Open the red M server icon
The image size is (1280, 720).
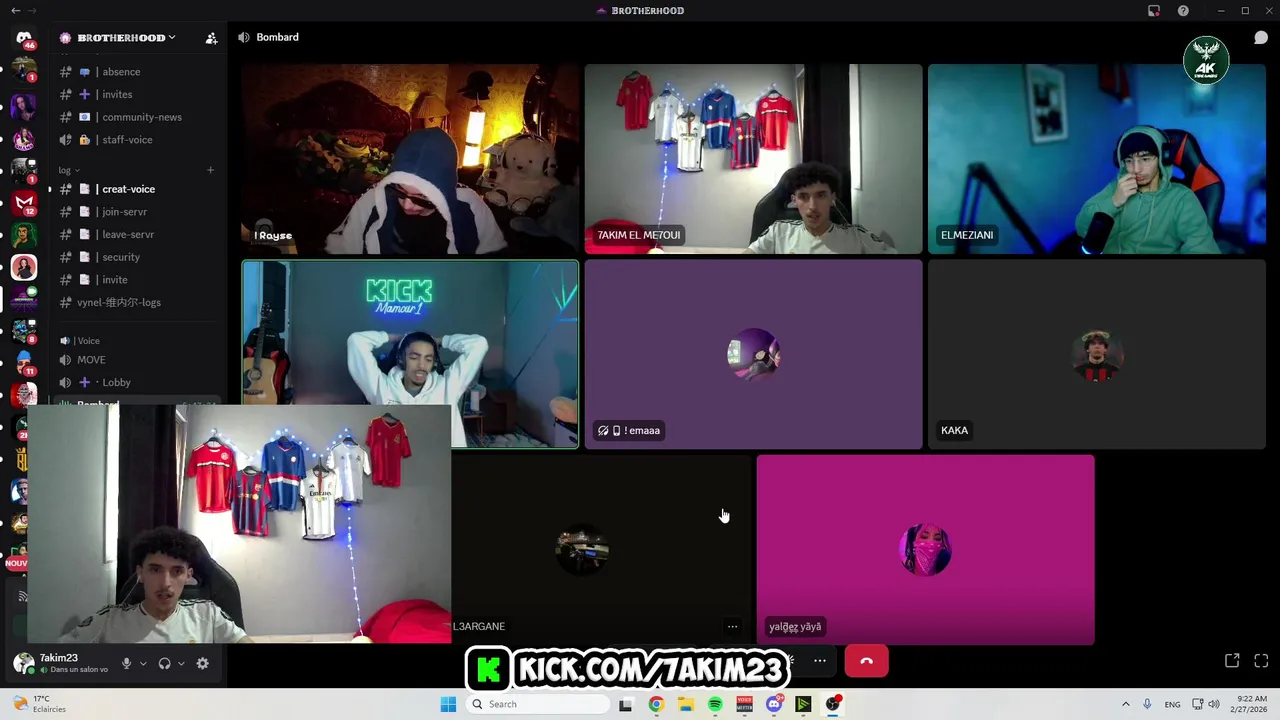point(24,203)
